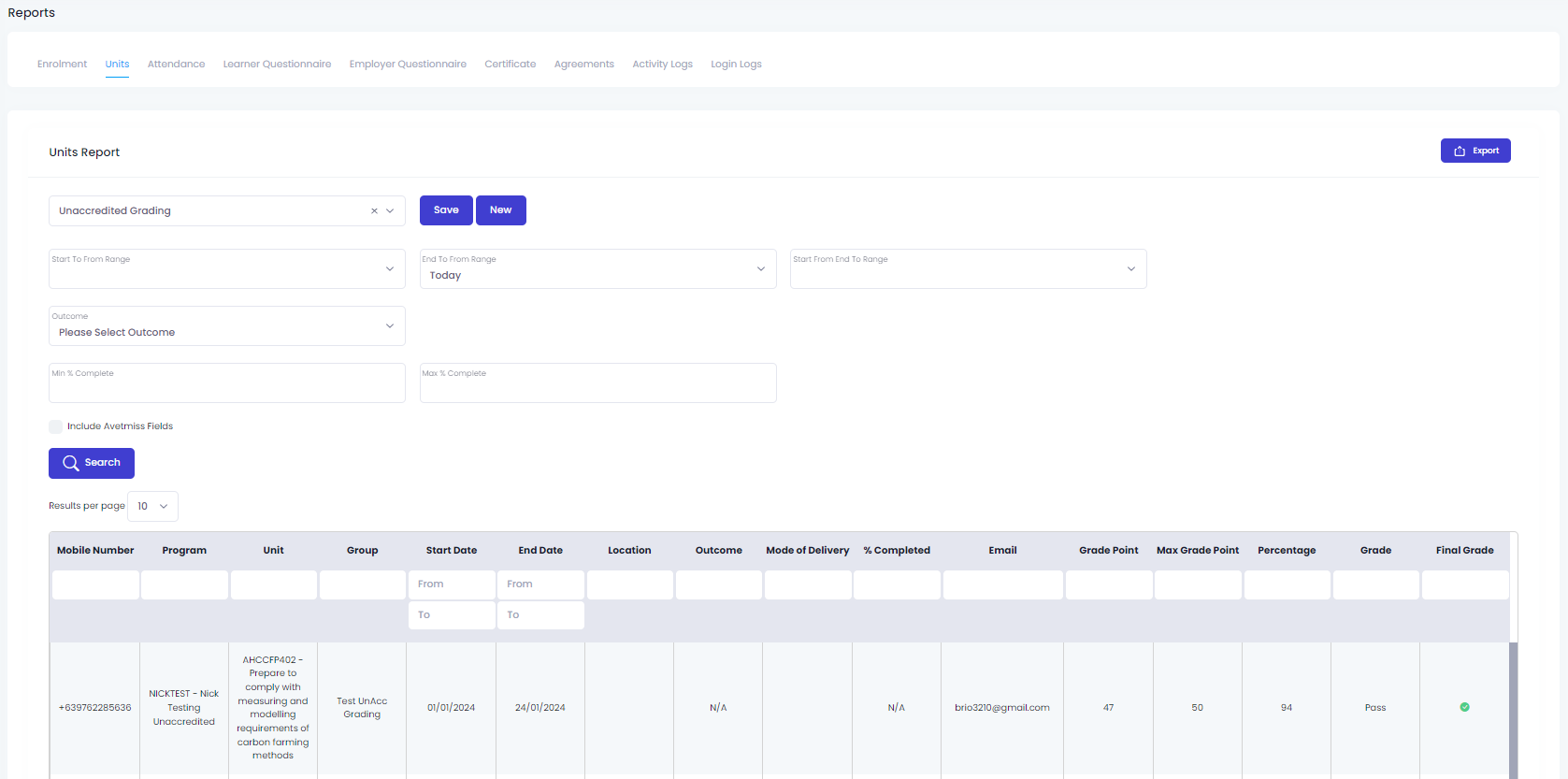This screenshot has width=1568, height=779.
Task: Click the Mobile Number filter box
Action: click(95, 584)
